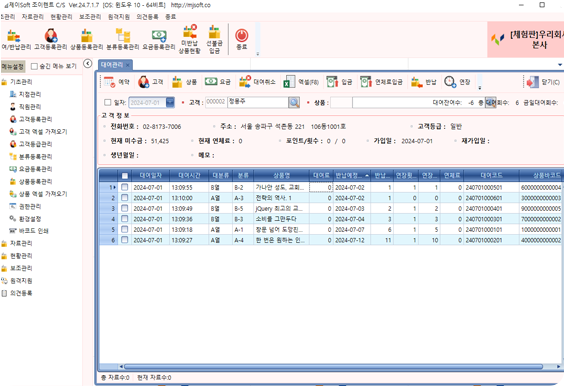Open 대여/반납관리 from the top toolbar
Viewport: 565px width, 387px height.
pos(15,39)
